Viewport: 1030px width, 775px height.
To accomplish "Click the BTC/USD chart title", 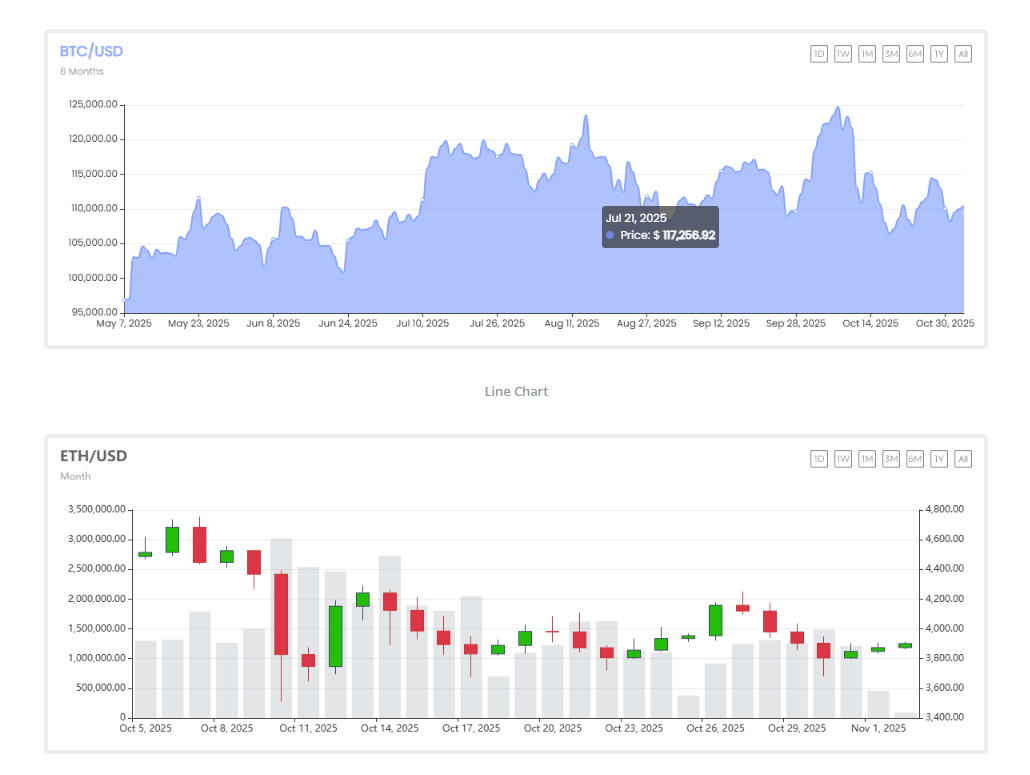I will (91, 51).
